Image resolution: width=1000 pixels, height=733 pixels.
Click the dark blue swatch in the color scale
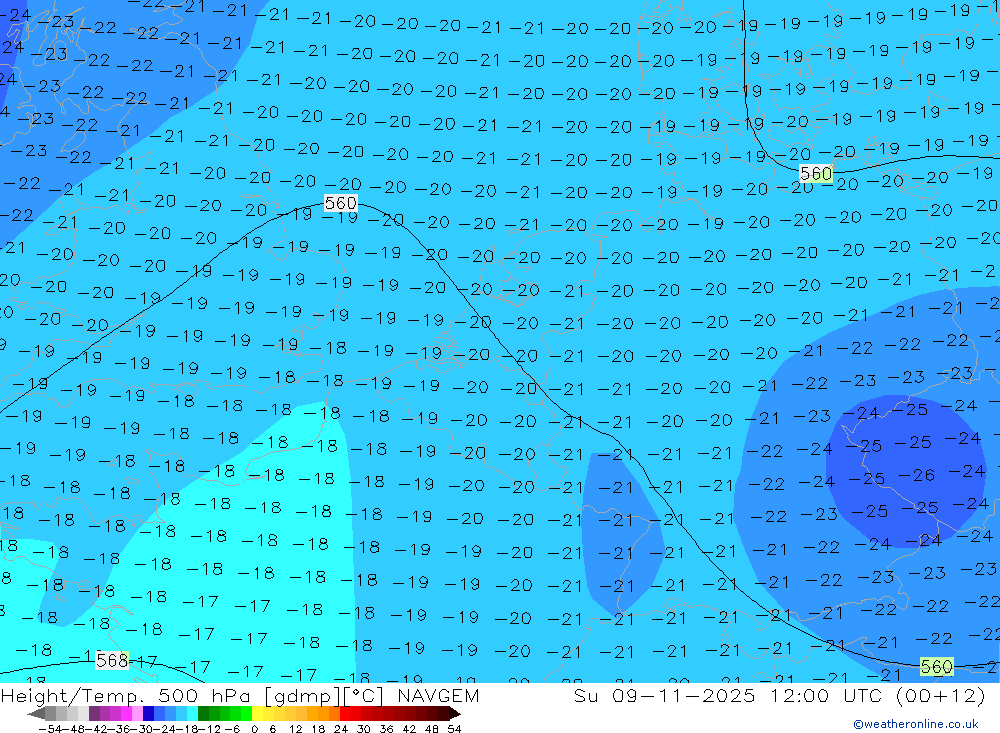click(148, 713)
